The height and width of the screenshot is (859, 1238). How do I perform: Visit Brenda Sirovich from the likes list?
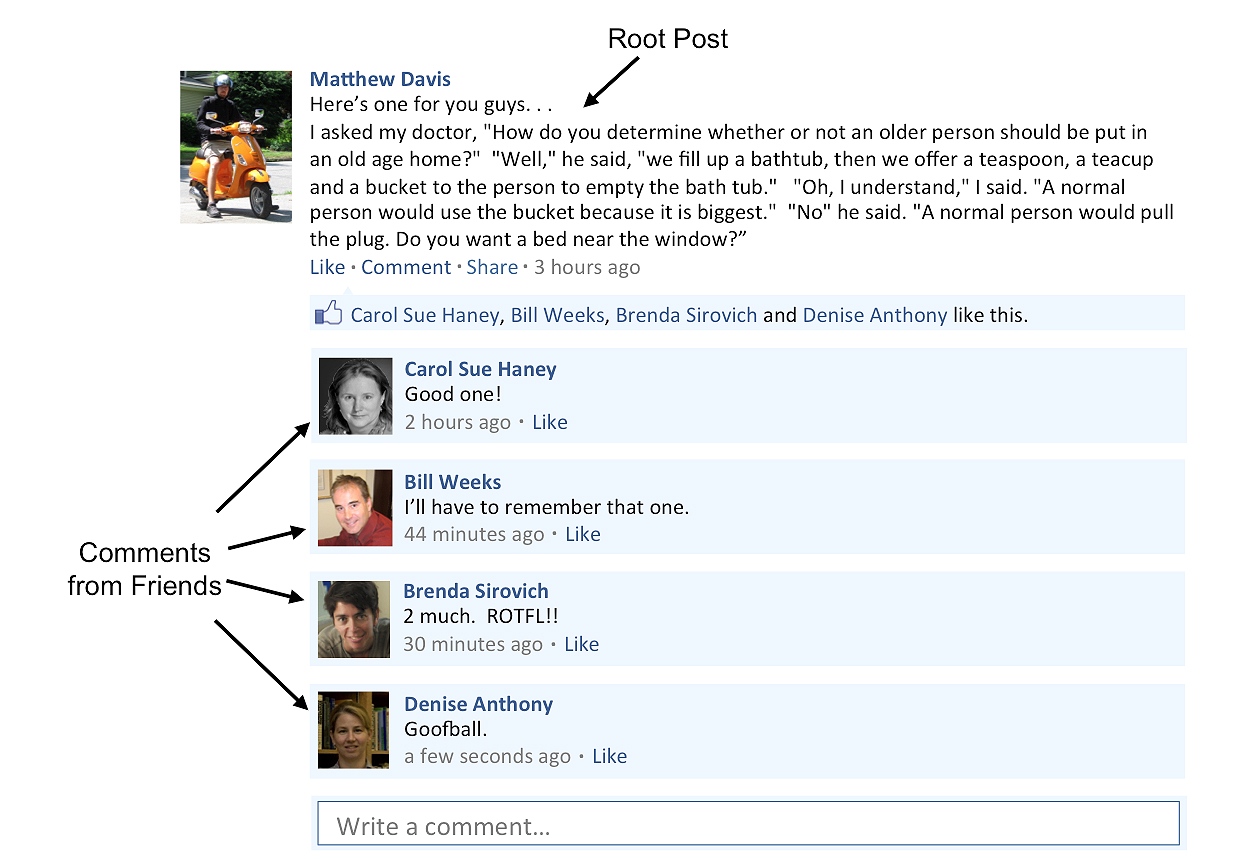pos(686,315)
